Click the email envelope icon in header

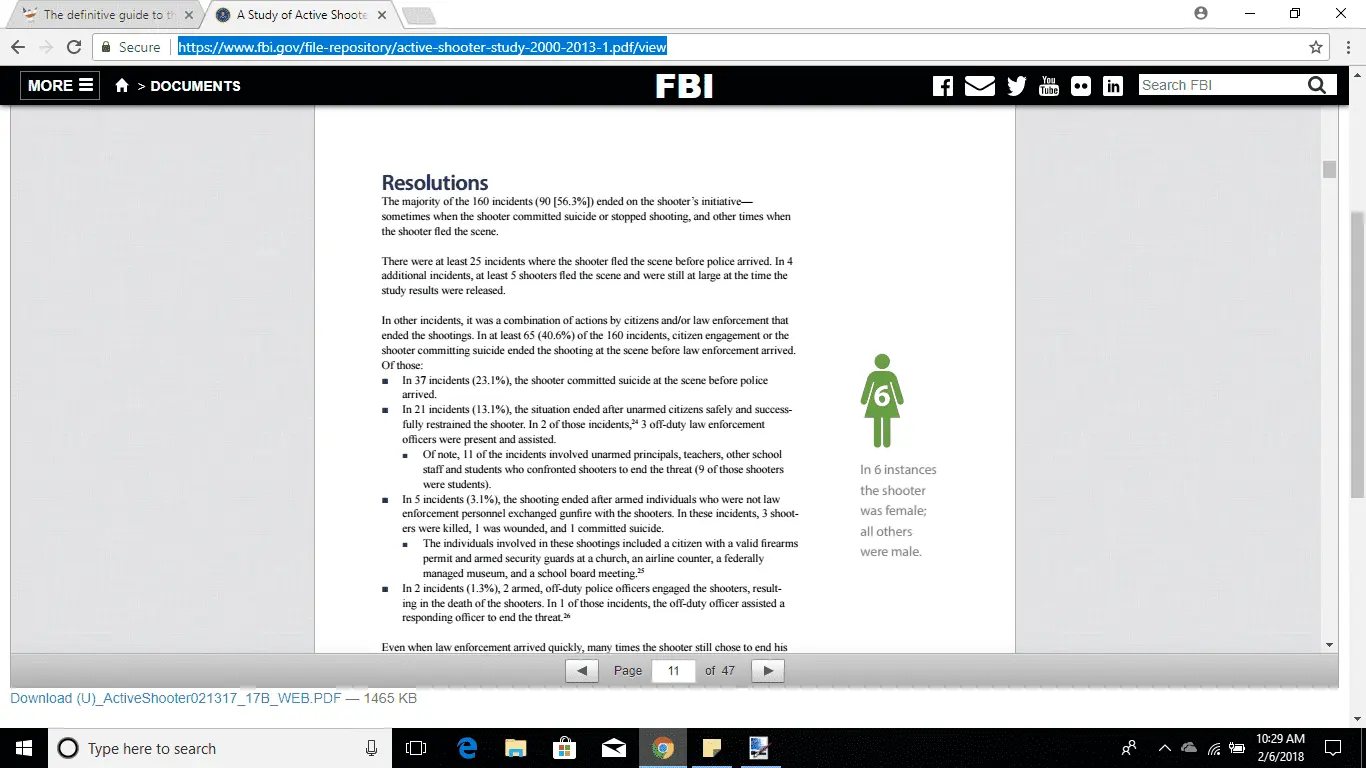coord(980,86)
